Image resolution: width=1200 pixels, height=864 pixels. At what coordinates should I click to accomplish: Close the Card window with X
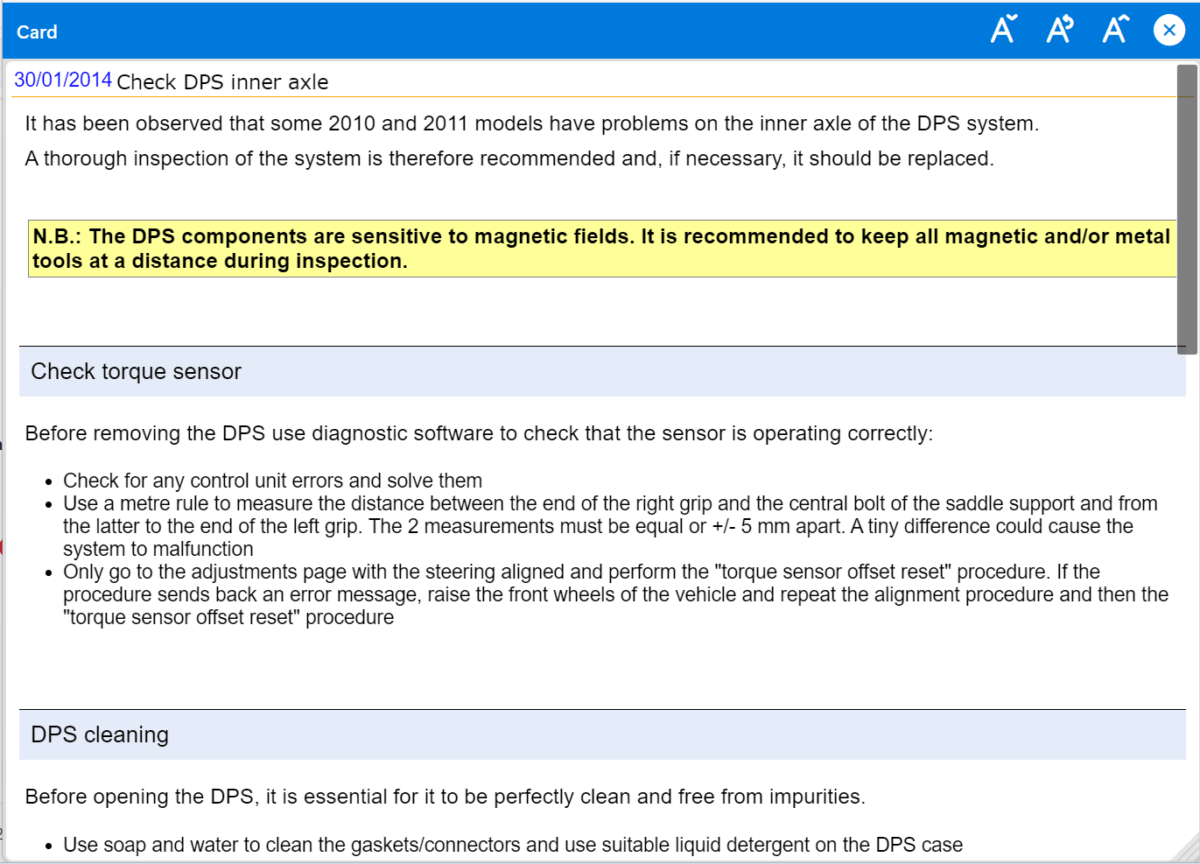click(x=1169, y=31)
